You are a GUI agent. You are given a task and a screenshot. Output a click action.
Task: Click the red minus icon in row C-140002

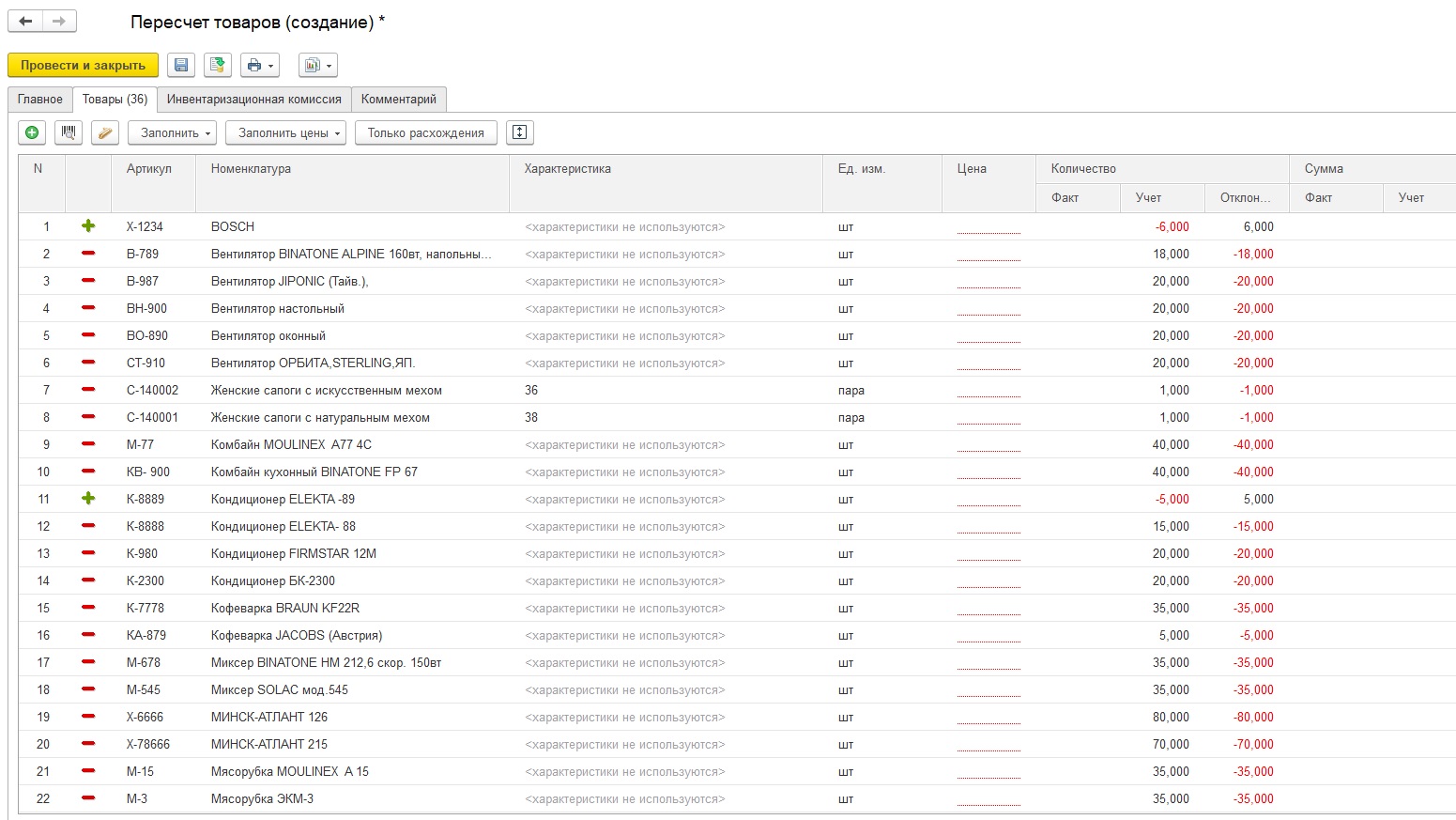88,390
